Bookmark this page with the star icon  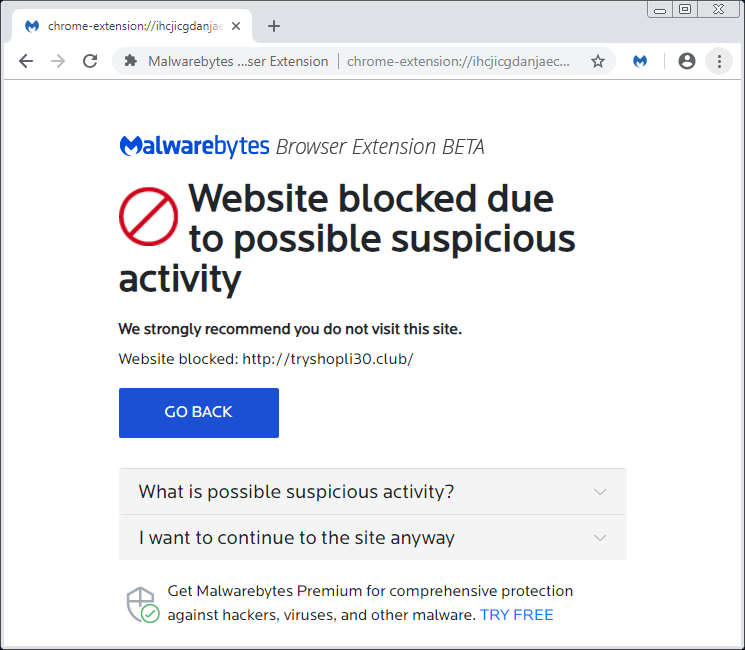click(598, 61)
